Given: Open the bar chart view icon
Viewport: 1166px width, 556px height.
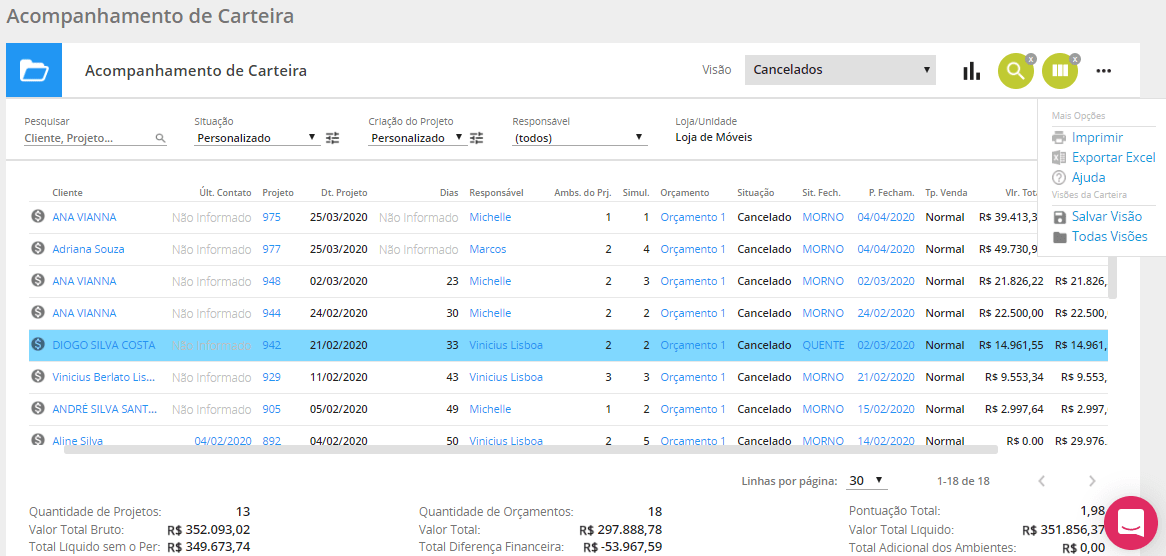Looking at the screenshot, I should 971,71.
